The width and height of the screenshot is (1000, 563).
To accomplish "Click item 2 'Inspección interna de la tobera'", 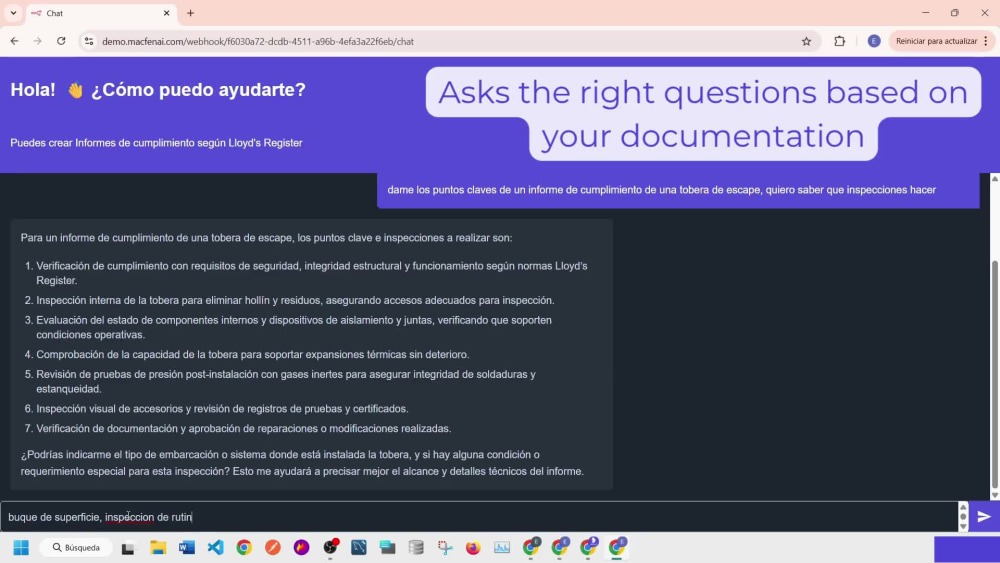I will click(x=295, y=300).
